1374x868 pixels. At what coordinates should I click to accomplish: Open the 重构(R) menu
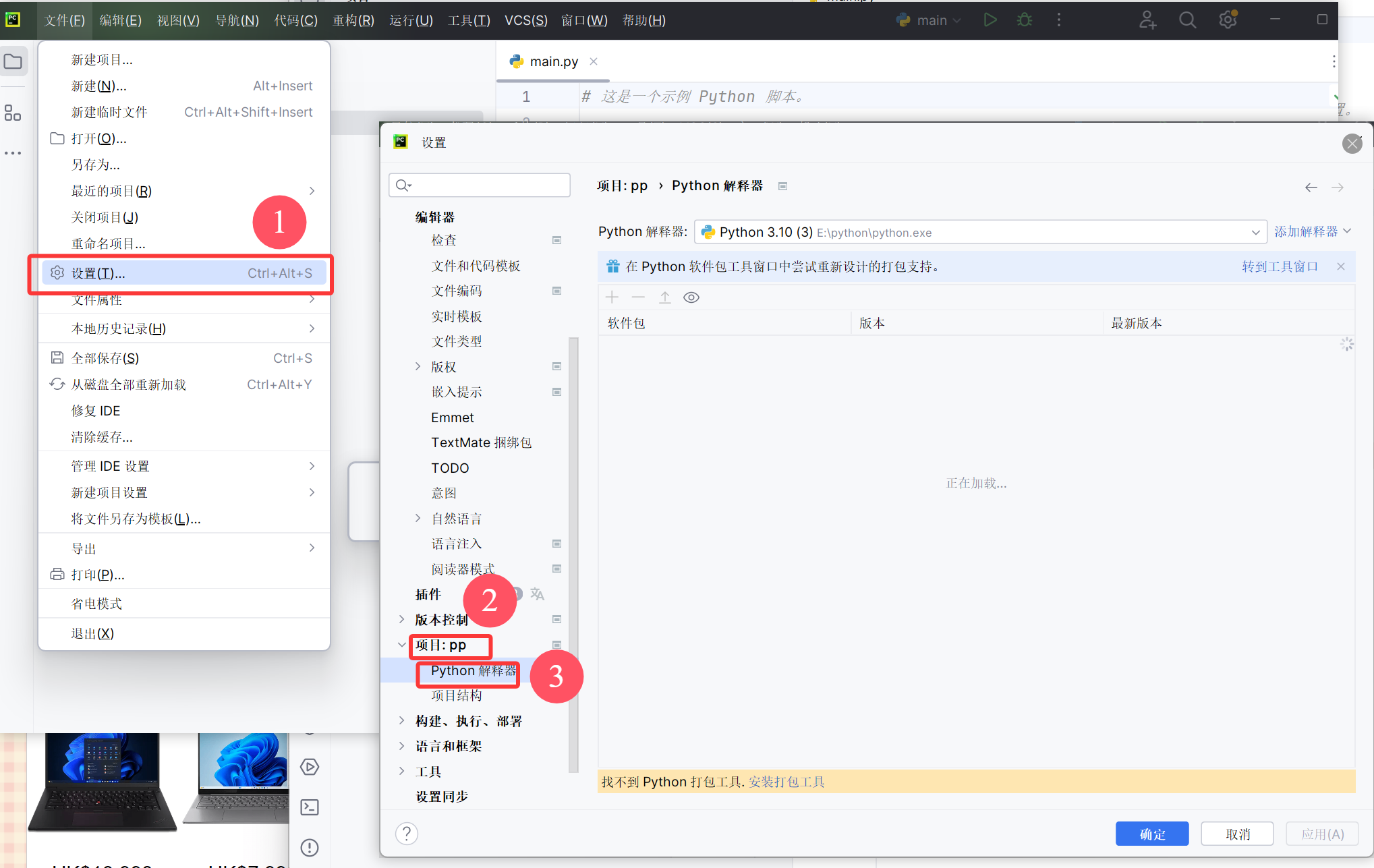click(353, 20)
